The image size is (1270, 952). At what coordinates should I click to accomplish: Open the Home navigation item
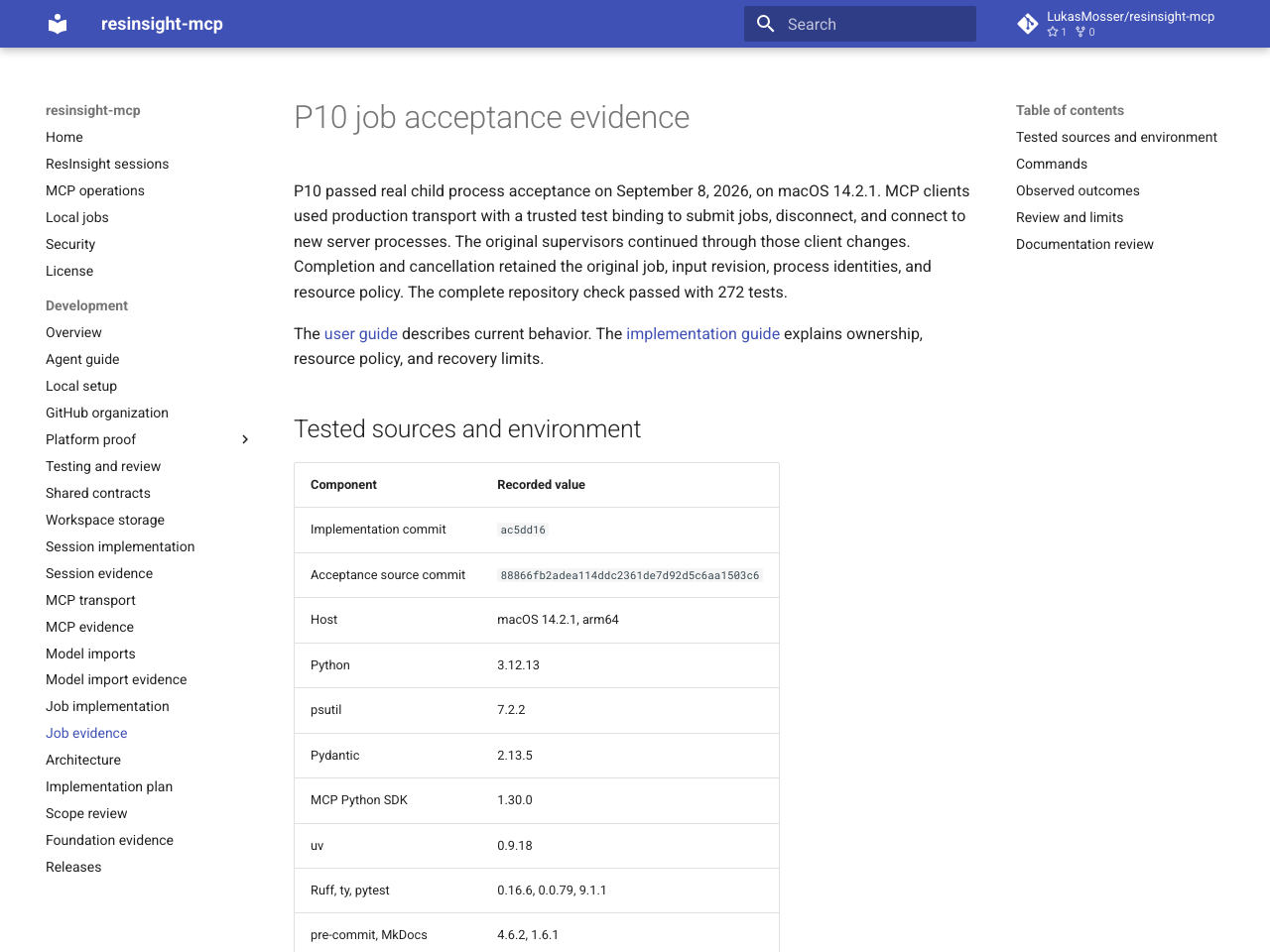(64, 137)
